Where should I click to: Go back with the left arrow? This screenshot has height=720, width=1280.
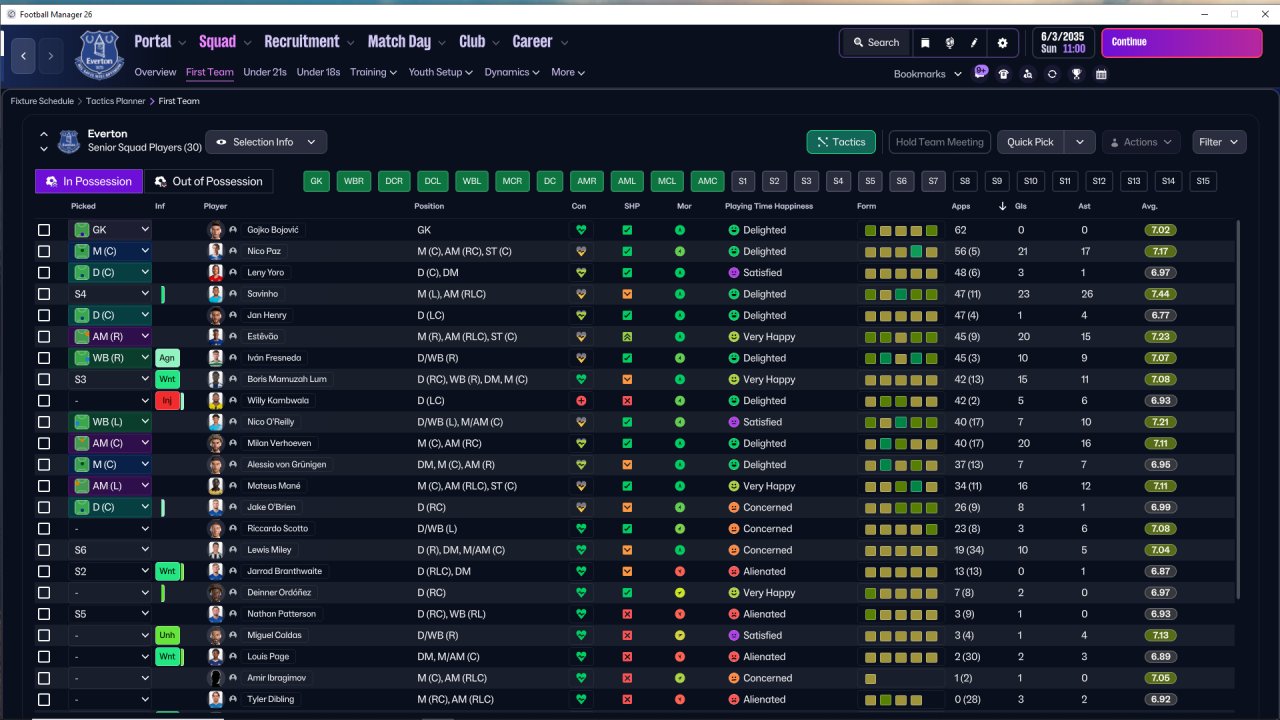tap(24, 56)
